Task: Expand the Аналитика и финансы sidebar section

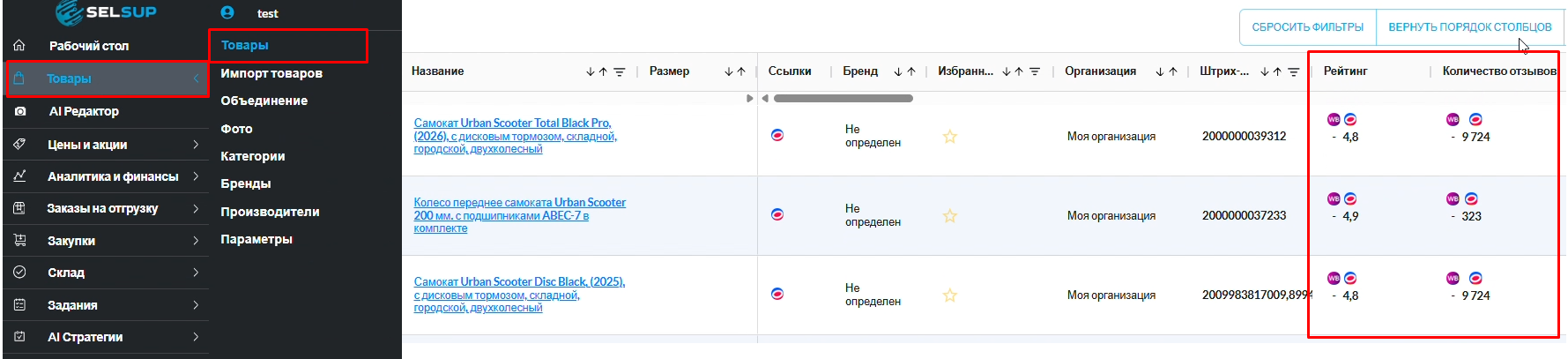Action: point(196,176)
